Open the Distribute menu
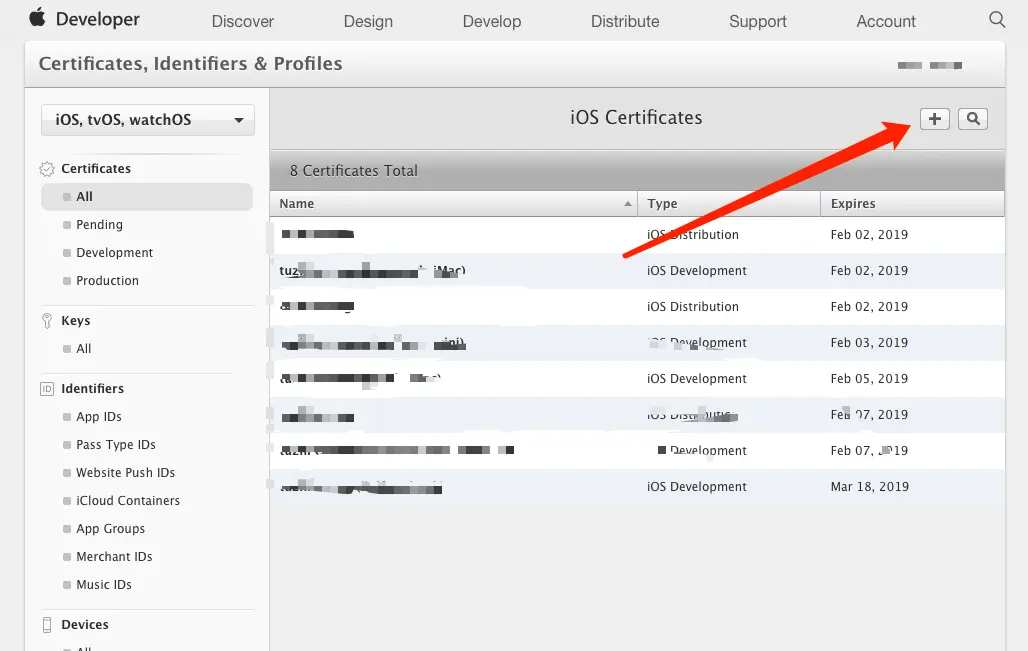 coord(625,22)
